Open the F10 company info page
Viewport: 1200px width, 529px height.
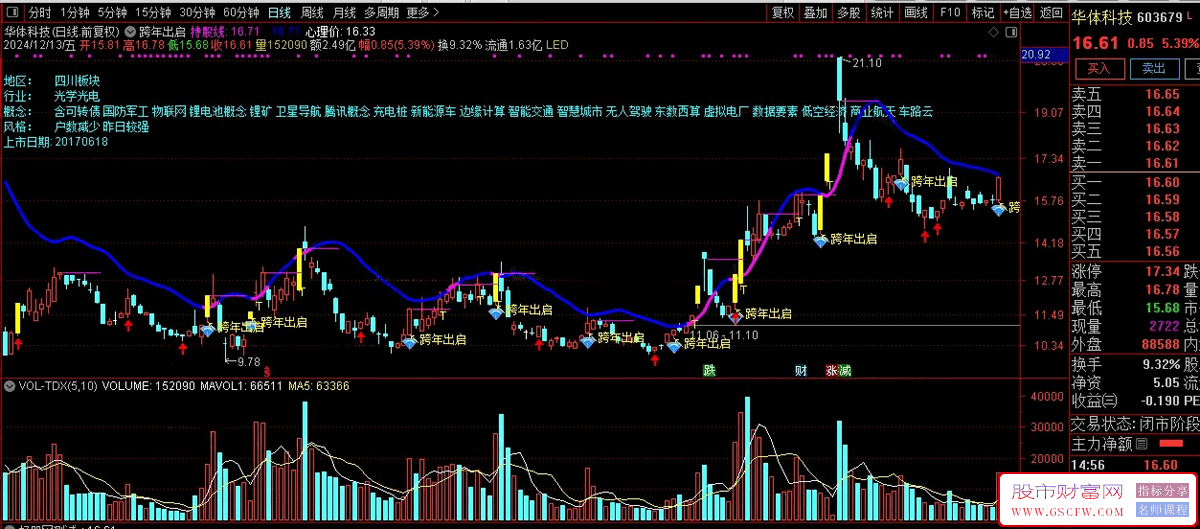950,13
